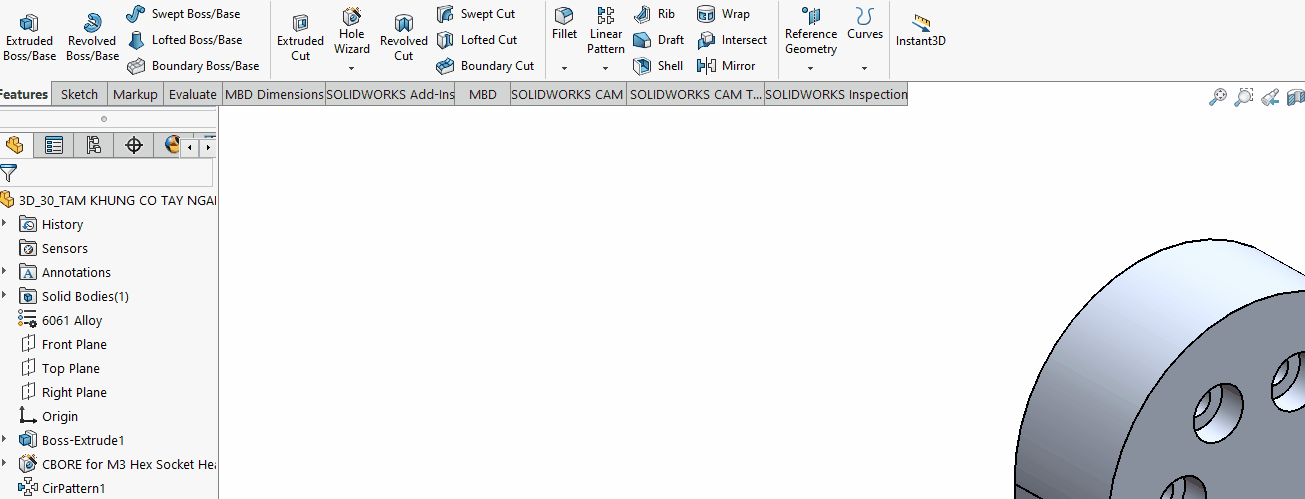This screenshot has width=1305, height=499.
Task: Select the 6061 Alloy material item
Action: 71,321
